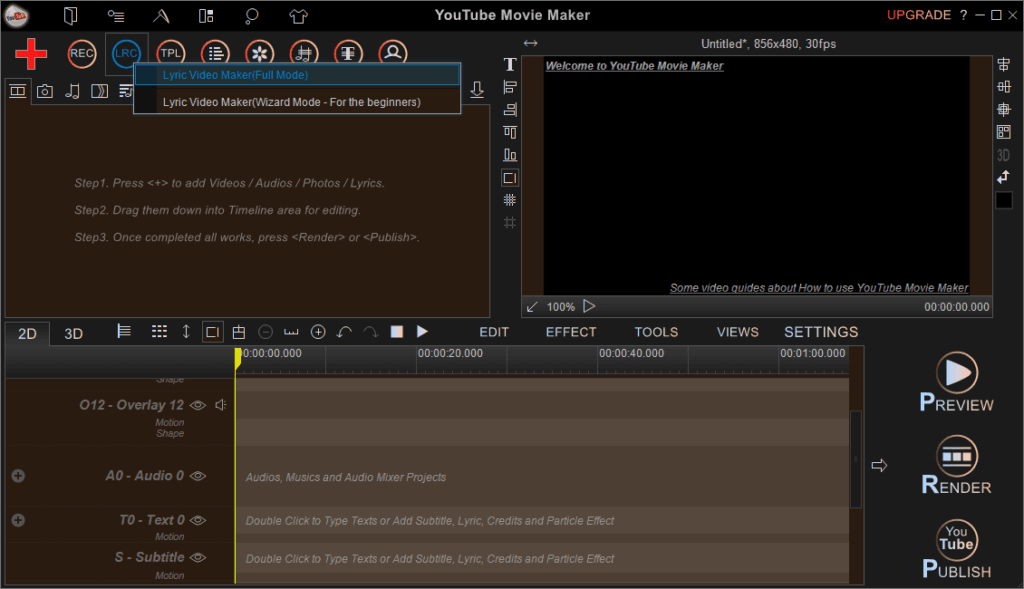Redo with the curved right arrow
Screen dimensions: 1024x589
(x=370, y=332)
